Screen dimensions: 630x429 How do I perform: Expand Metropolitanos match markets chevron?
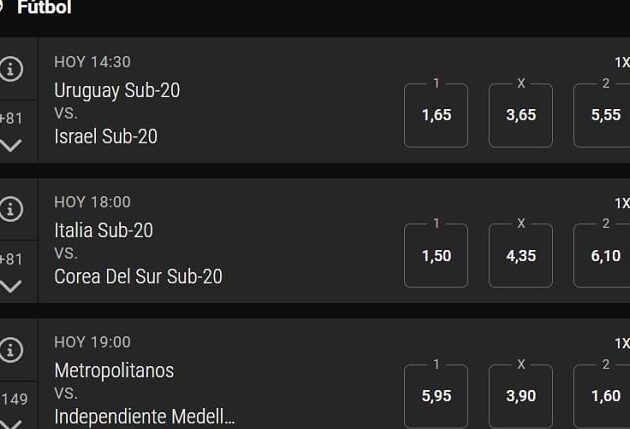[x=10, y=424]
